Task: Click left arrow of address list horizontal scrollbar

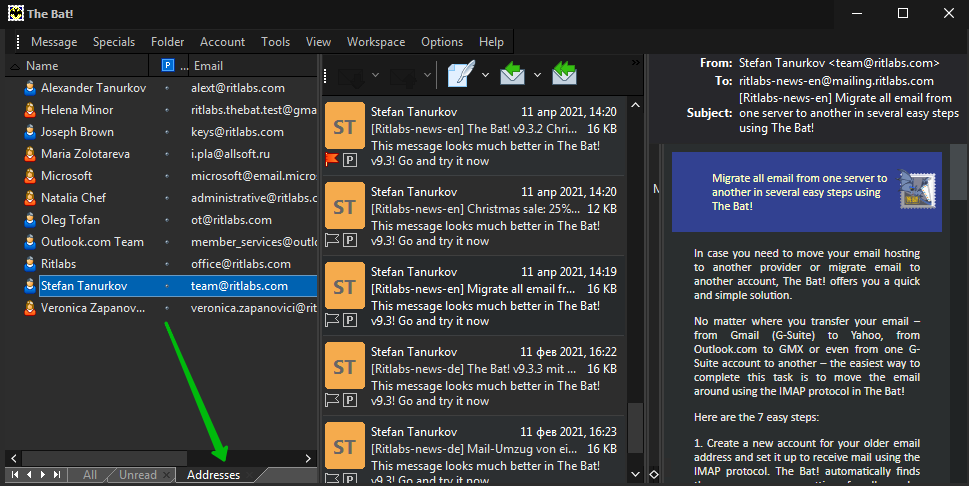Action: 14,458
